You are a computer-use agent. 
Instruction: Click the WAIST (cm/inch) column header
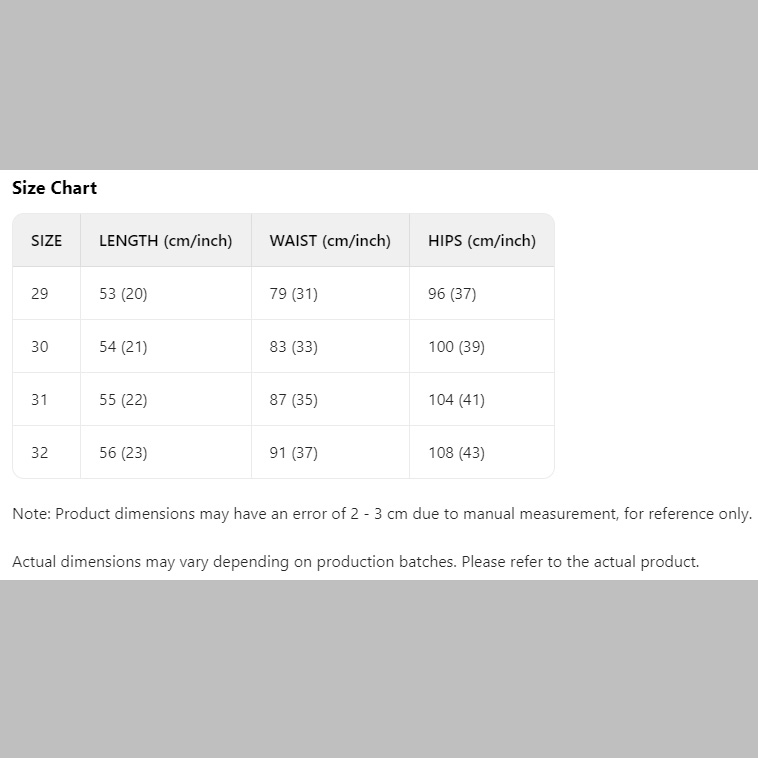coord(330,240)
